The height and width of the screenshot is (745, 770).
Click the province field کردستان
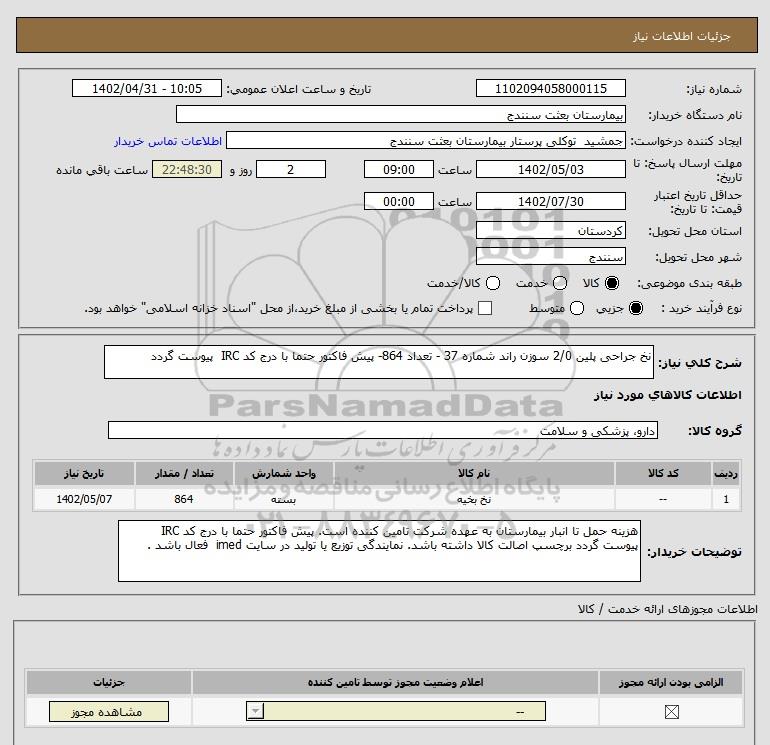point(550,230)
